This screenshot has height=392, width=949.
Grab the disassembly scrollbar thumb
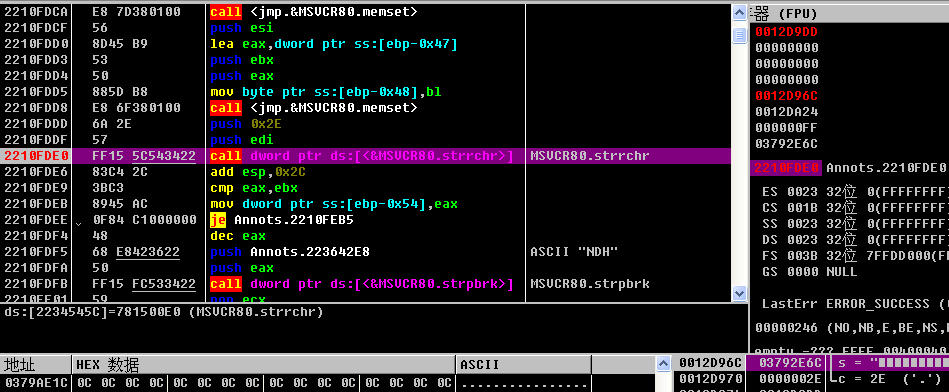tap(740, 36)
